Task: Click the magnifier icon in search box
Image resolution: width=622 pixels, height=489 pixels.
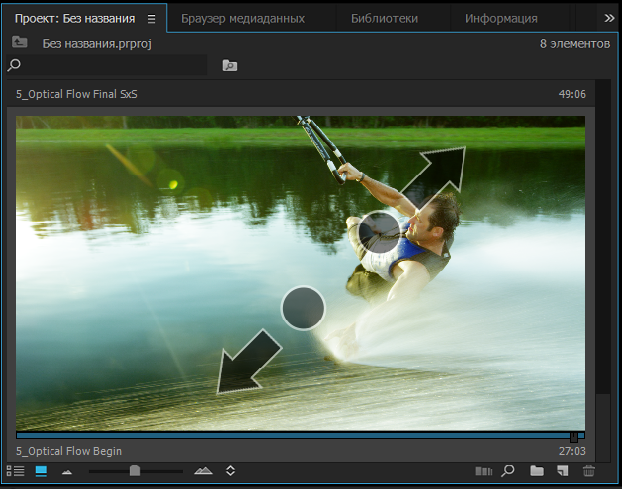Action: (x=14, y=65)
